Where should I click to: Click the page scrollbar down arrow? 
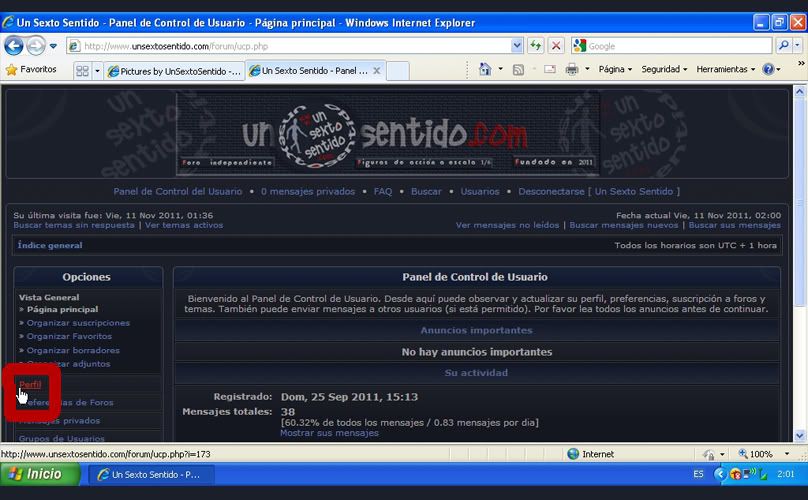(800, 436)
